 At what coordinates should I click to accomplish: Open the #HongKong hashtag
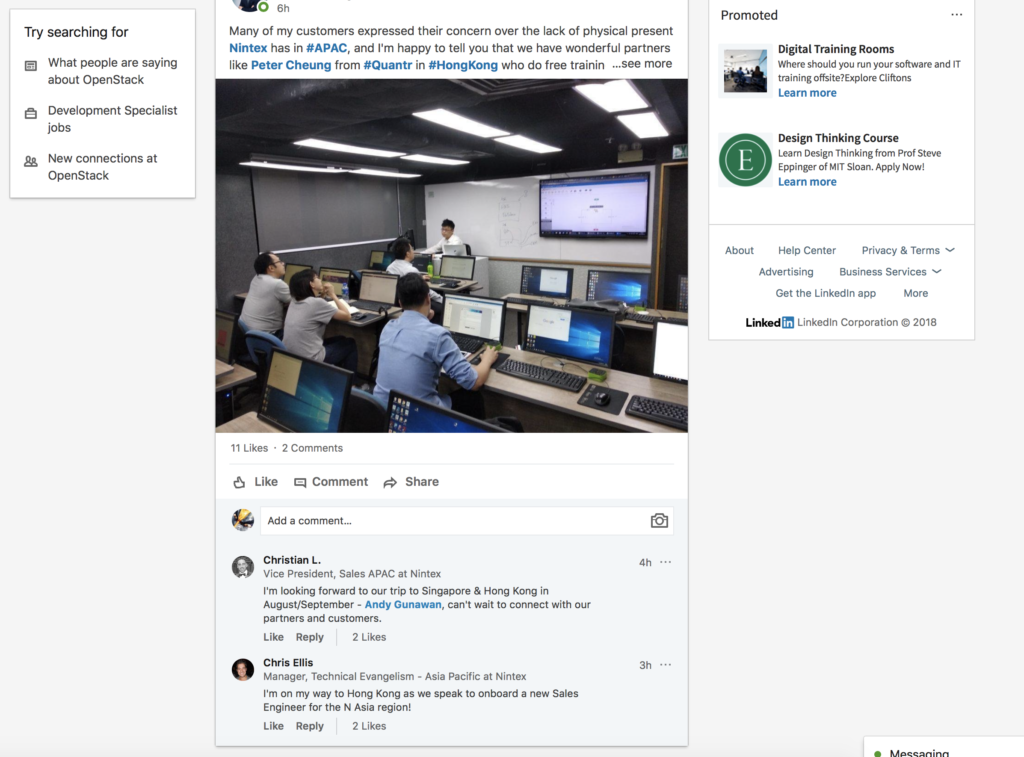[x=463, y=65]
